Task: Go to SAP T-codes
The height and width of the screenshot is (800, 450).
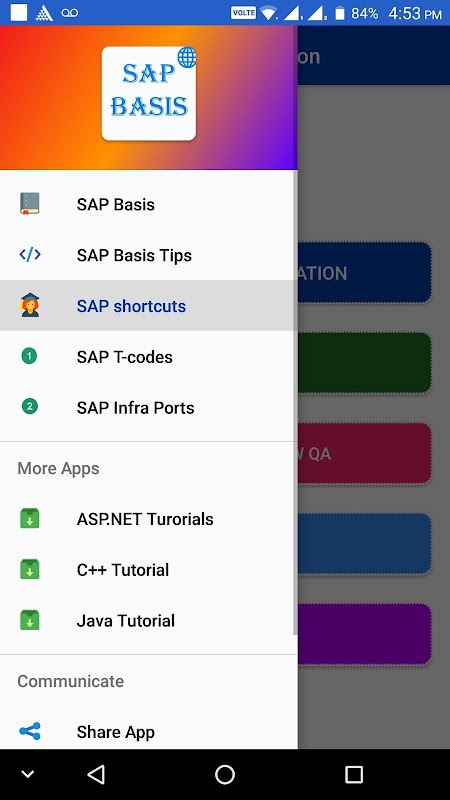Action: tap(148, 357)
